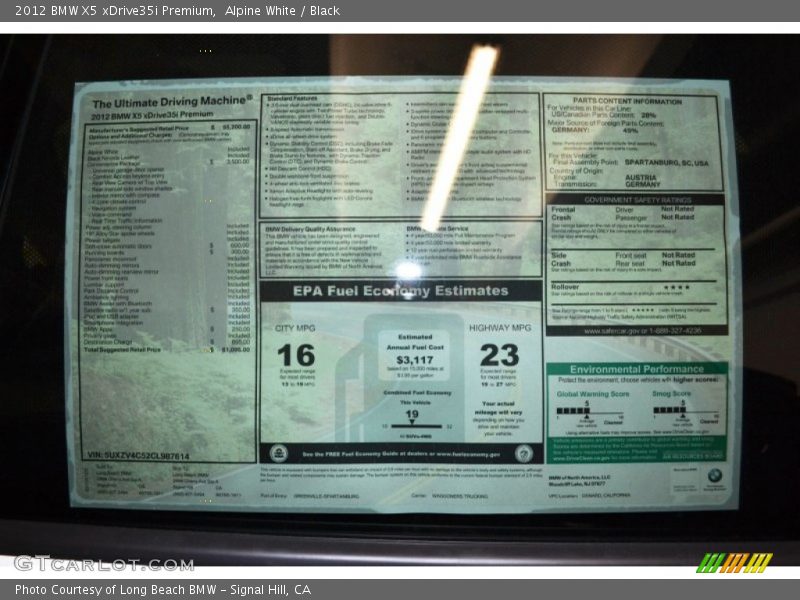Click the "Combined Fuel Economy" label
The width and height of the screenshot is (800, 600).
[x=417, y=393]
